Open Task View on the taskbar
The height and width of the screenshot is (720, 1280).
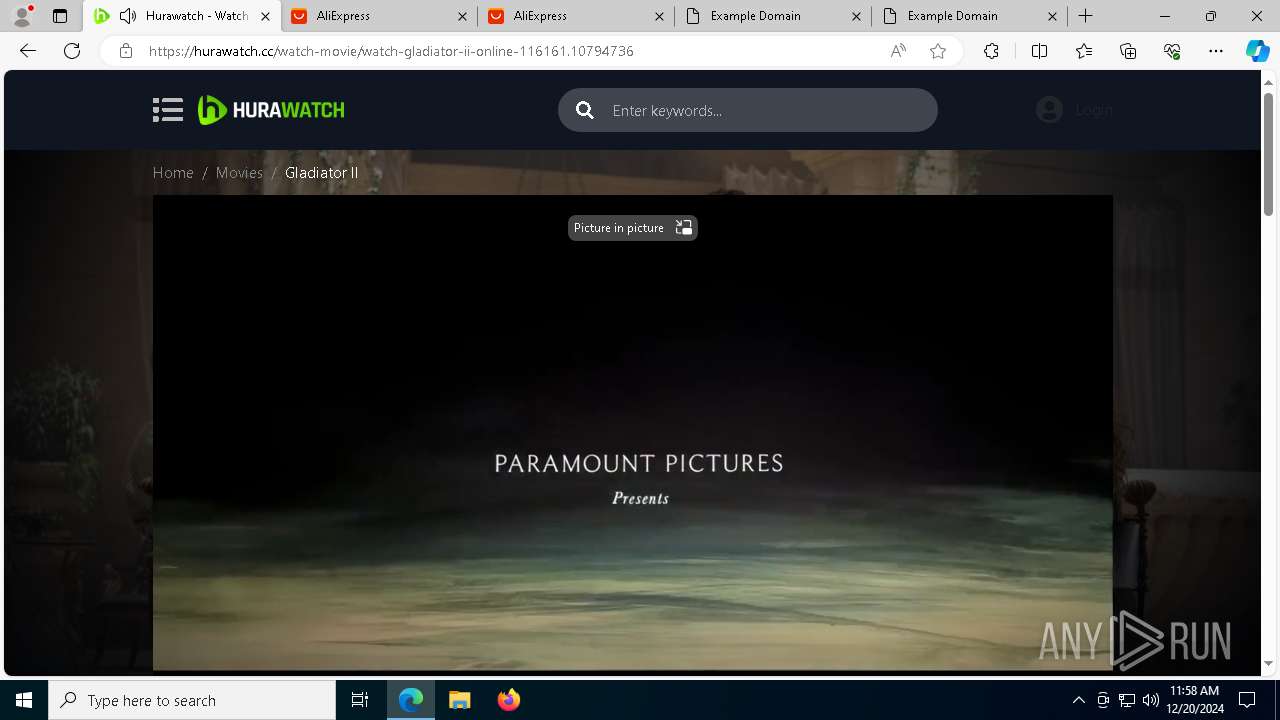coord(360,700)
